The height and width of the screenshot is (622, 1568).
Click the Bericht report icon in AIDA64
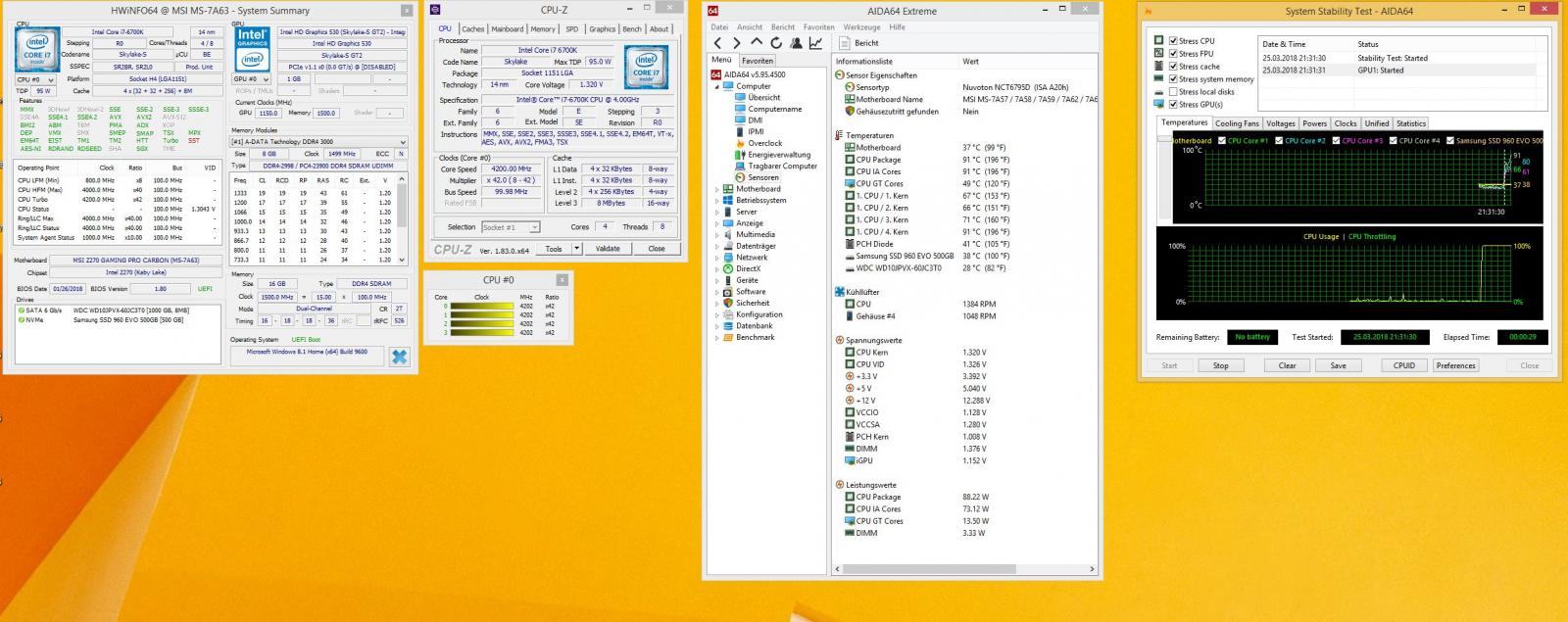point(845,43)
